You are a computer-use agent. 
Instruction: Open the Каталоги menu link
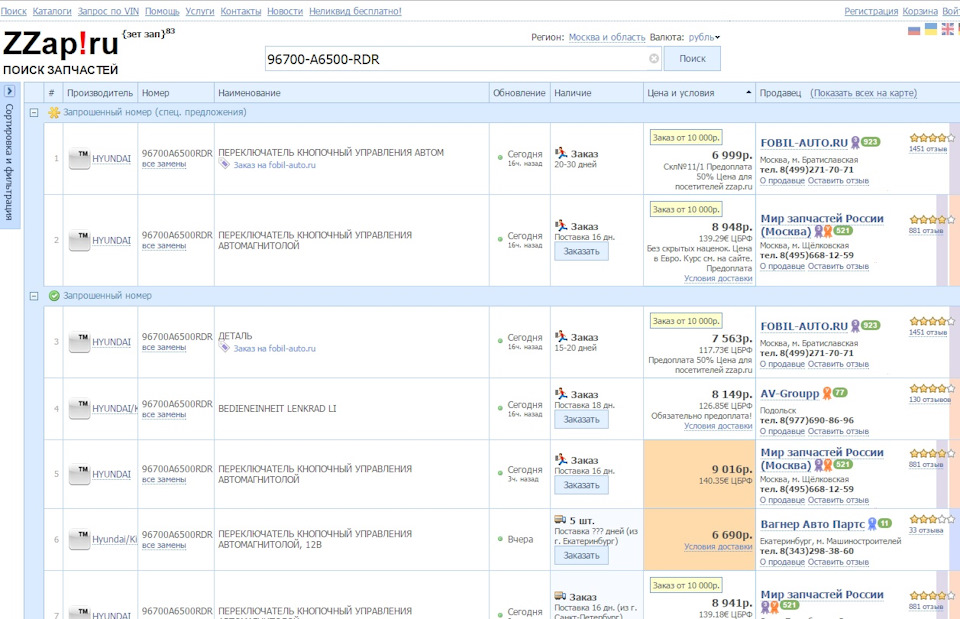(52, 11)
